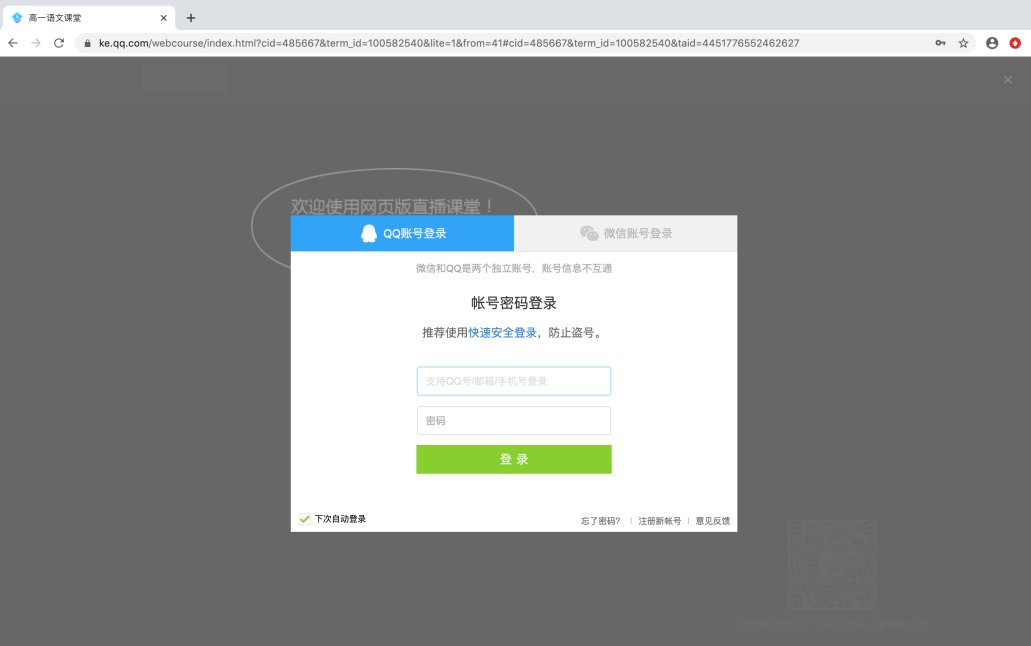Click the browser forward arrow
The width and height of the screenshot is (1031, 646).
(x=36, y=43)
